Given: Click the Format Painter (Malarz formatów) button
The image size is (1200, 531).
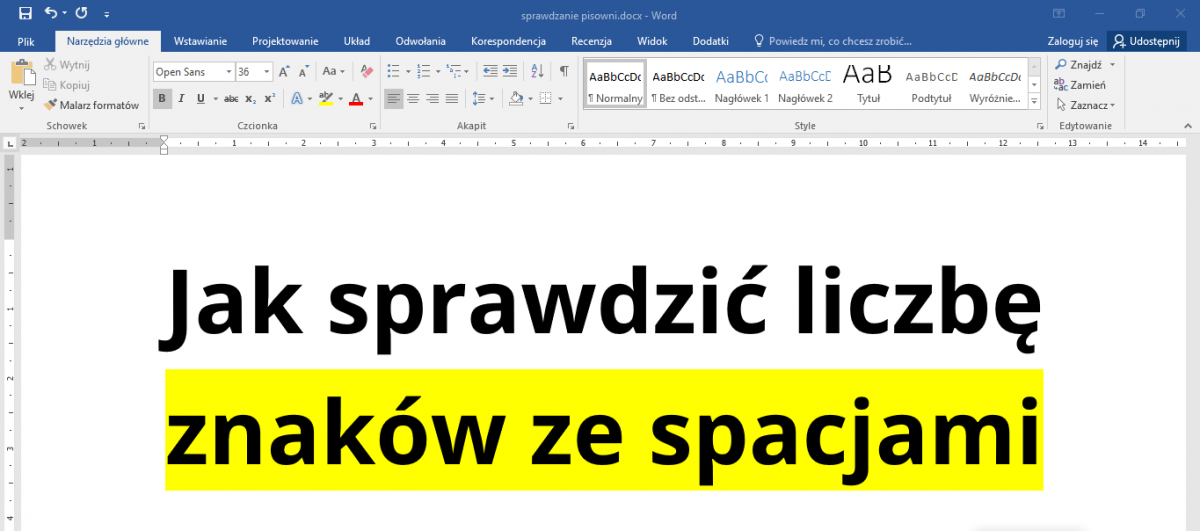Looking at the screenshot, I should (x=91, y=104).
